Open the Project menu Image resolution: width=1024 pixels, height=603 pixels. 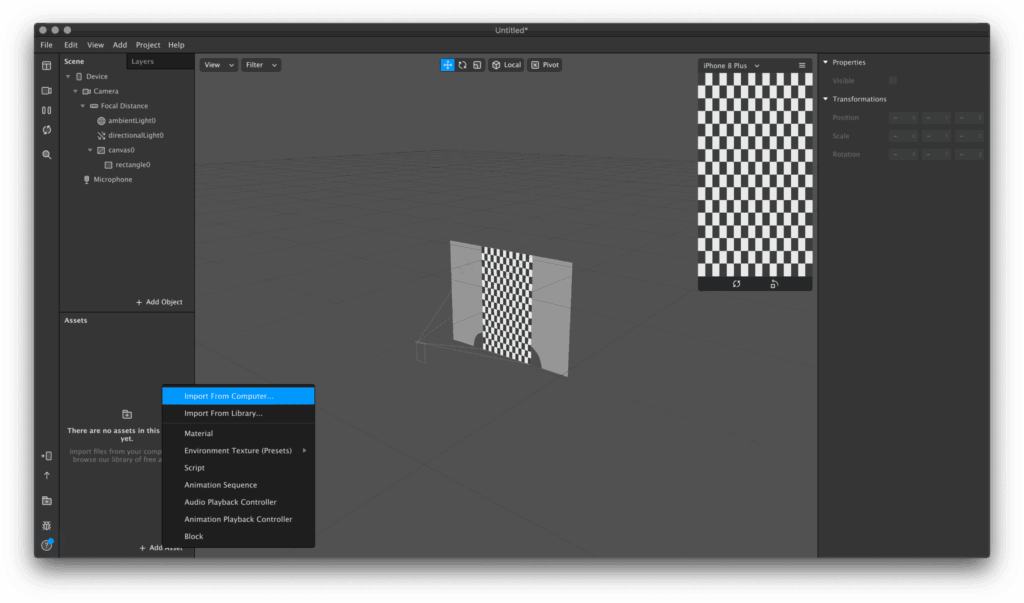pos(148,45)
